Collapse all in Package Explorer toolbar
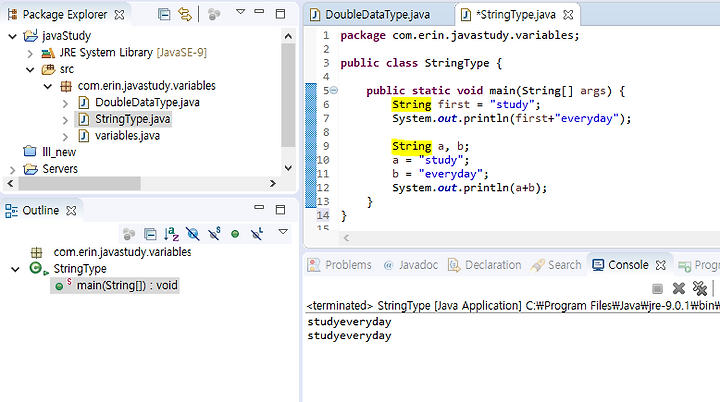 click(x=164, y=14)
